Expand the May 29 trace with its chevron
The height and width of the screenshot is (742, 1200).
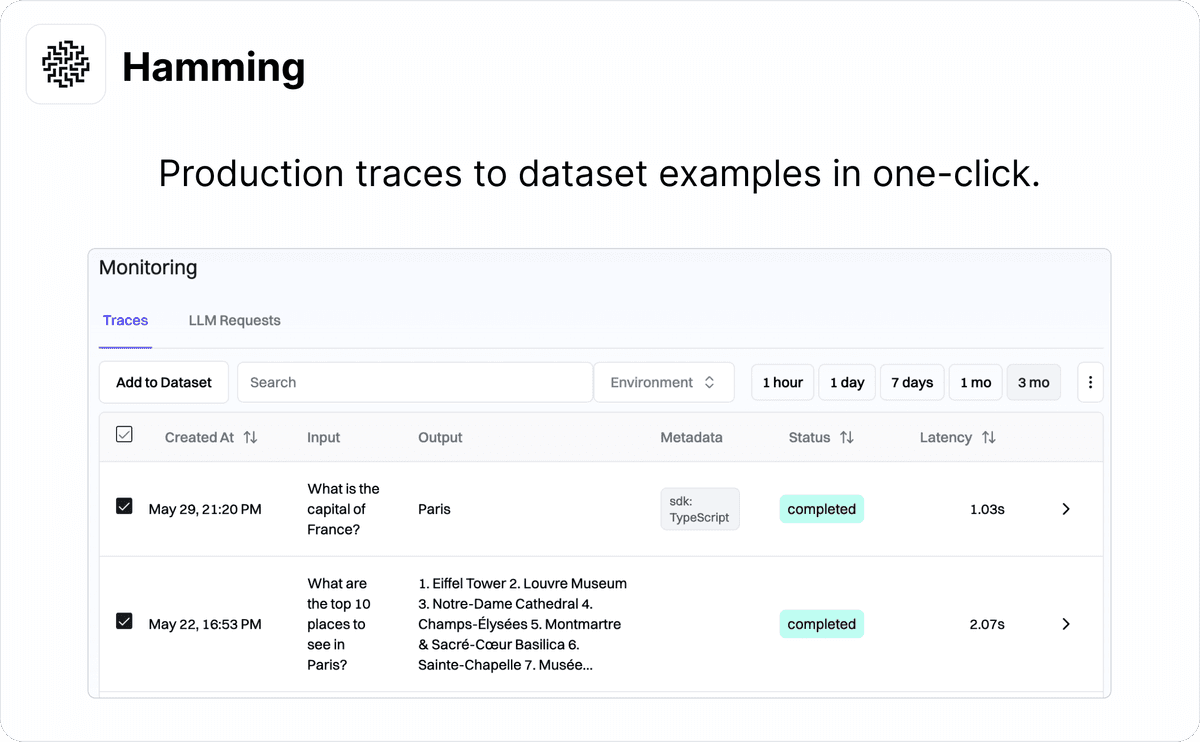(1065, 509)
